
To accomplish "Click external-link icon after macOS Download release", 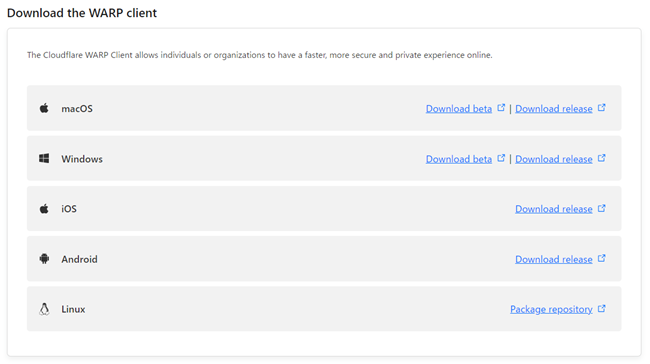I will tap(601, 107).
